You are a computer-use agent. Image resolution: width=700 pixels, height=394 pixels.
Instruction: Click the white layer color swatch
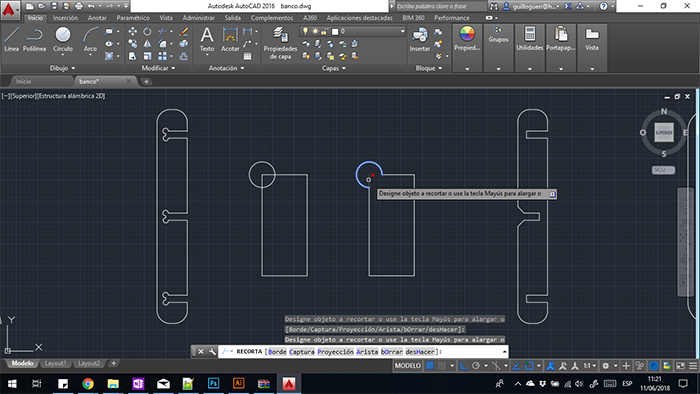click(335, 31)
